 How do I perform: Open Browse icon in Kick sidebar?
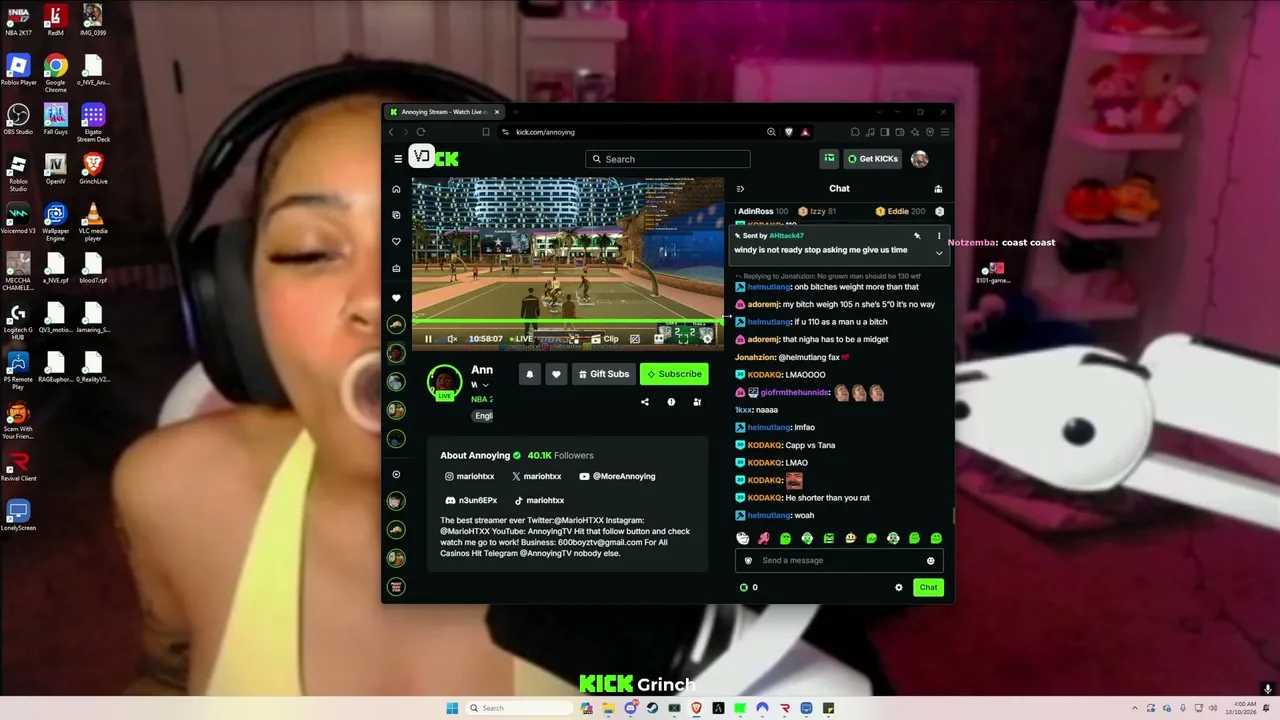[x=396, y=215]
